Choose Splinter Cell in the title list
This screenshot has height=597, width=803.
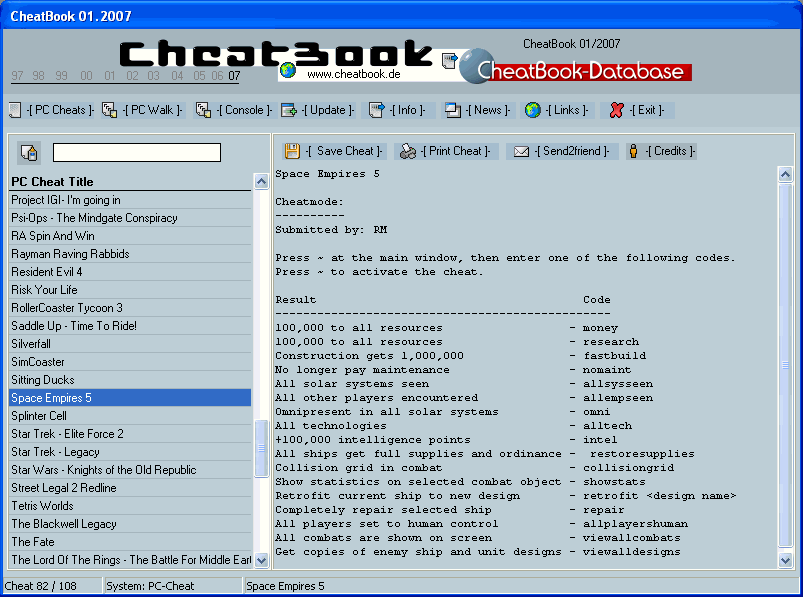coord(100,415)
